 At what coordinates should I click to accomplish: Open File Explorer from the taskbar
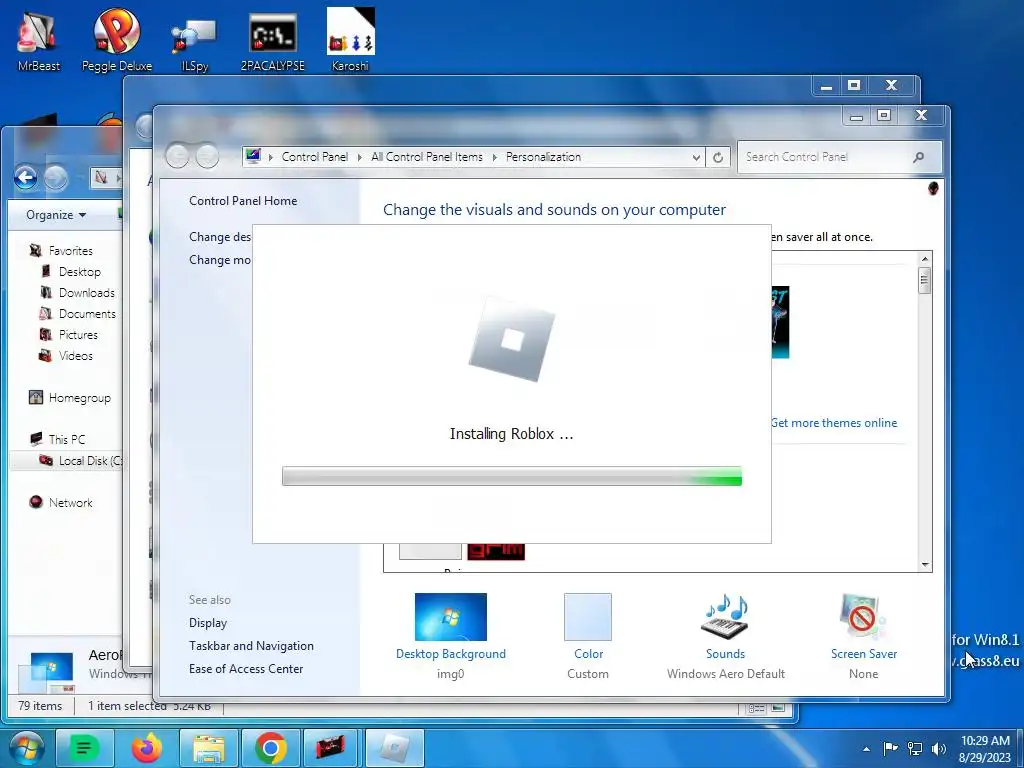208,748
